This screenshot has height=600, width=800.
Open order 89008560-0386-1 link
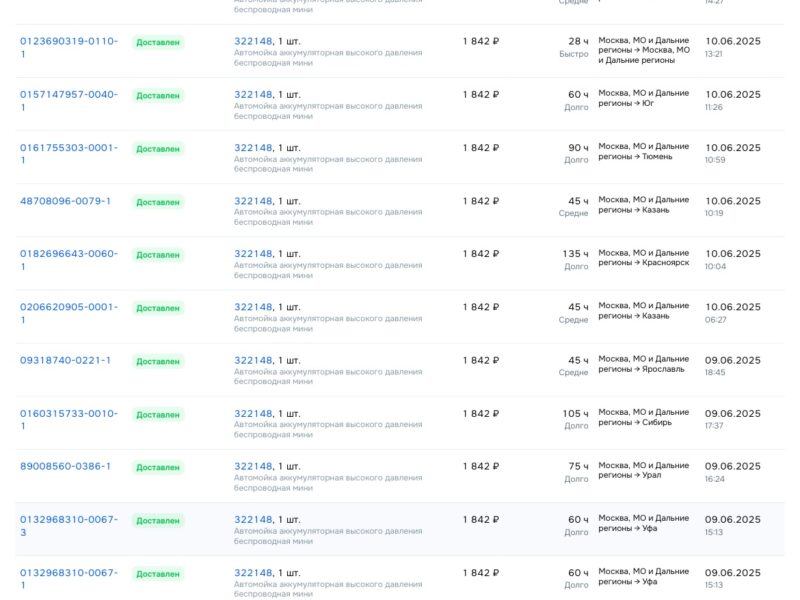tap(65, 466)
